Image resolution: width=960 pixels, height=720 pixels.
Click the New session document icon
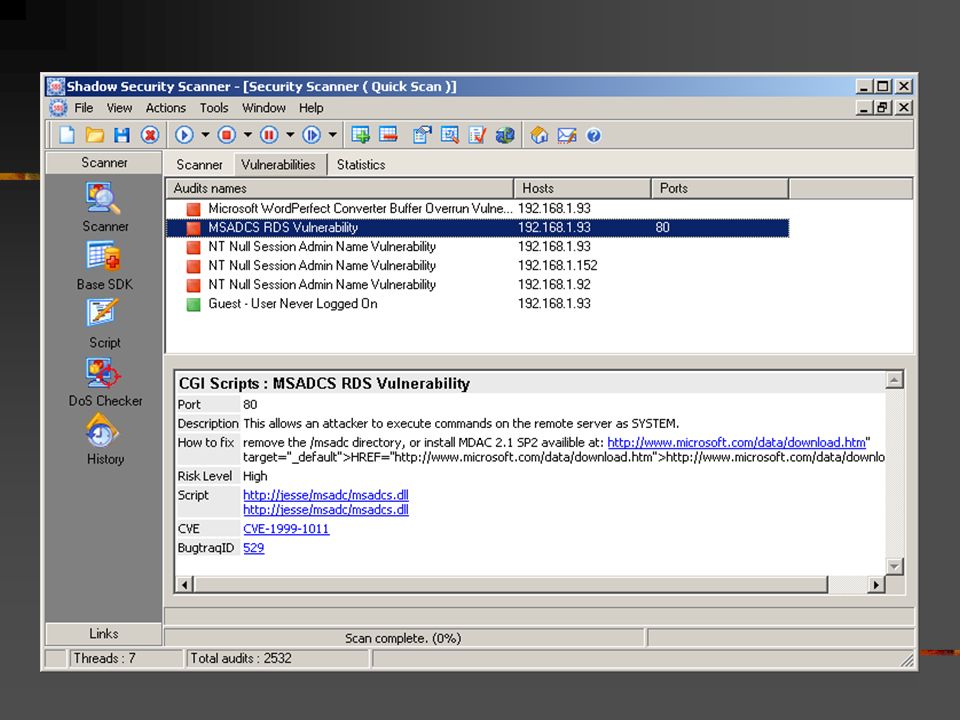click(67, 135)
